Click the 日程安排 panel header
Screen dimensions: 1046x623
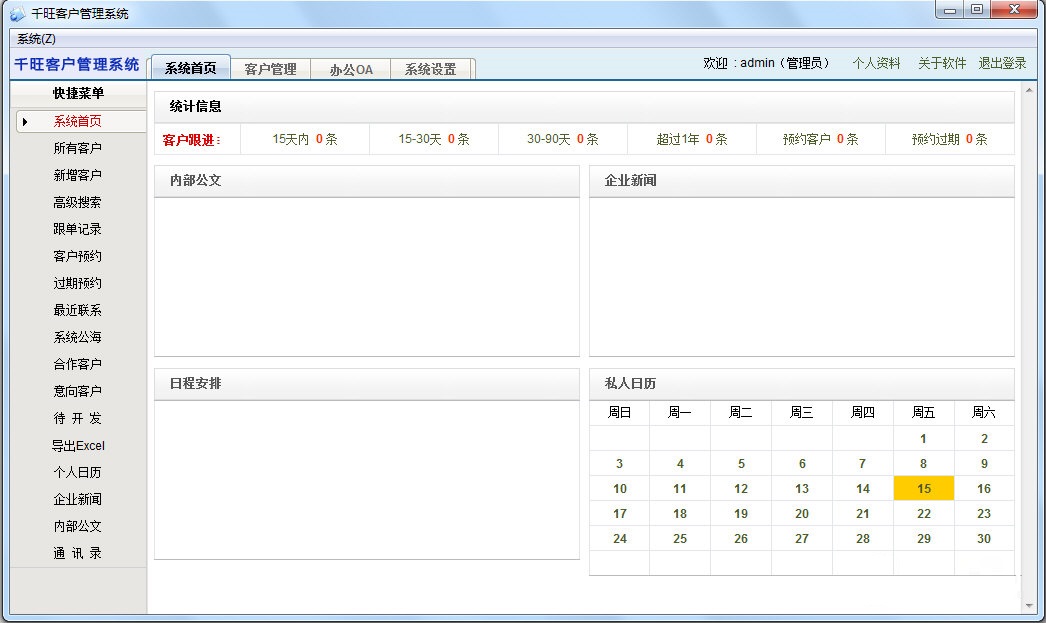pos(367,384)
